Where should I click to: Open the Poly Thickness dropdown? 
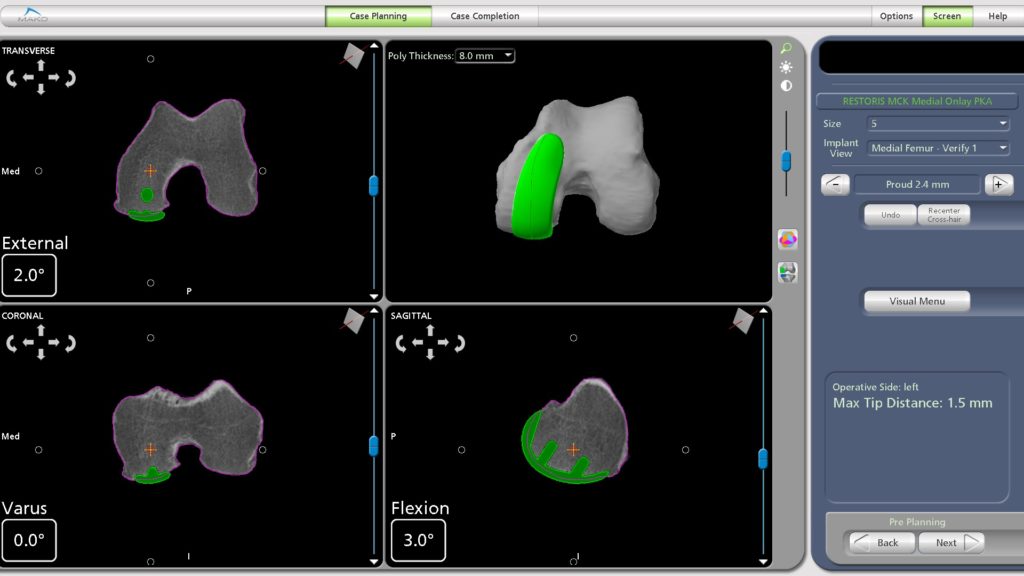[x=485, y=56]
